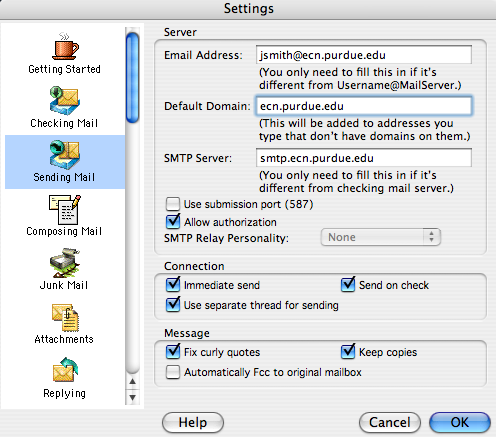This screenshot has height=437, width=496.
Task: Select the Replying settings icon
Action: coord(65,370)
